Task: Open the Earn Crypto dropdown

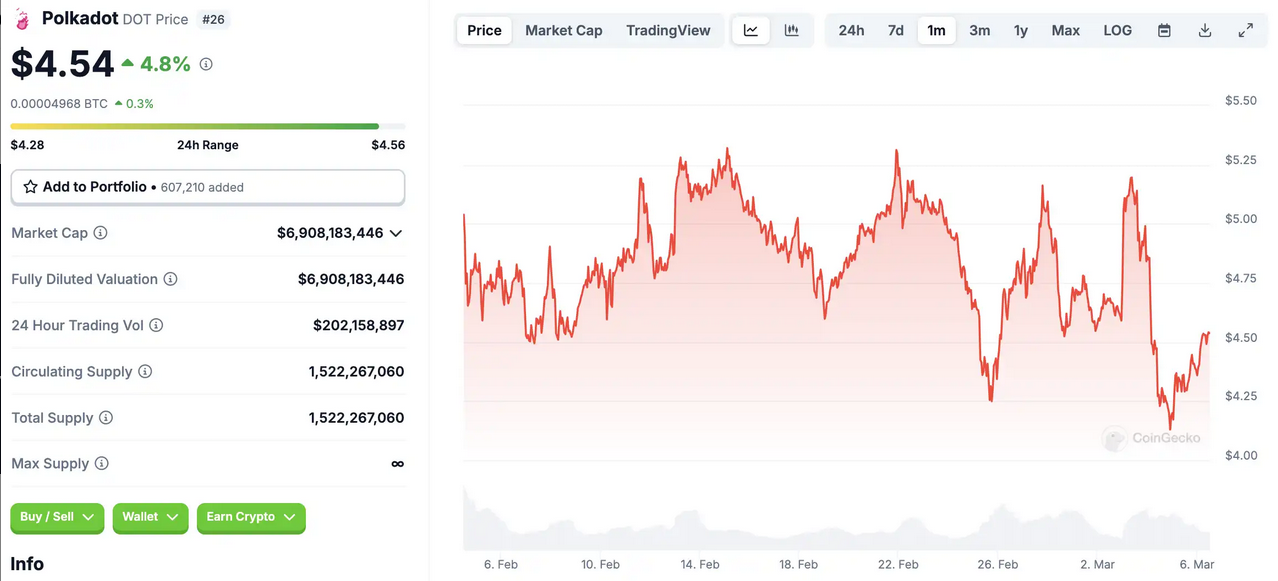Action: click(250, 517)
